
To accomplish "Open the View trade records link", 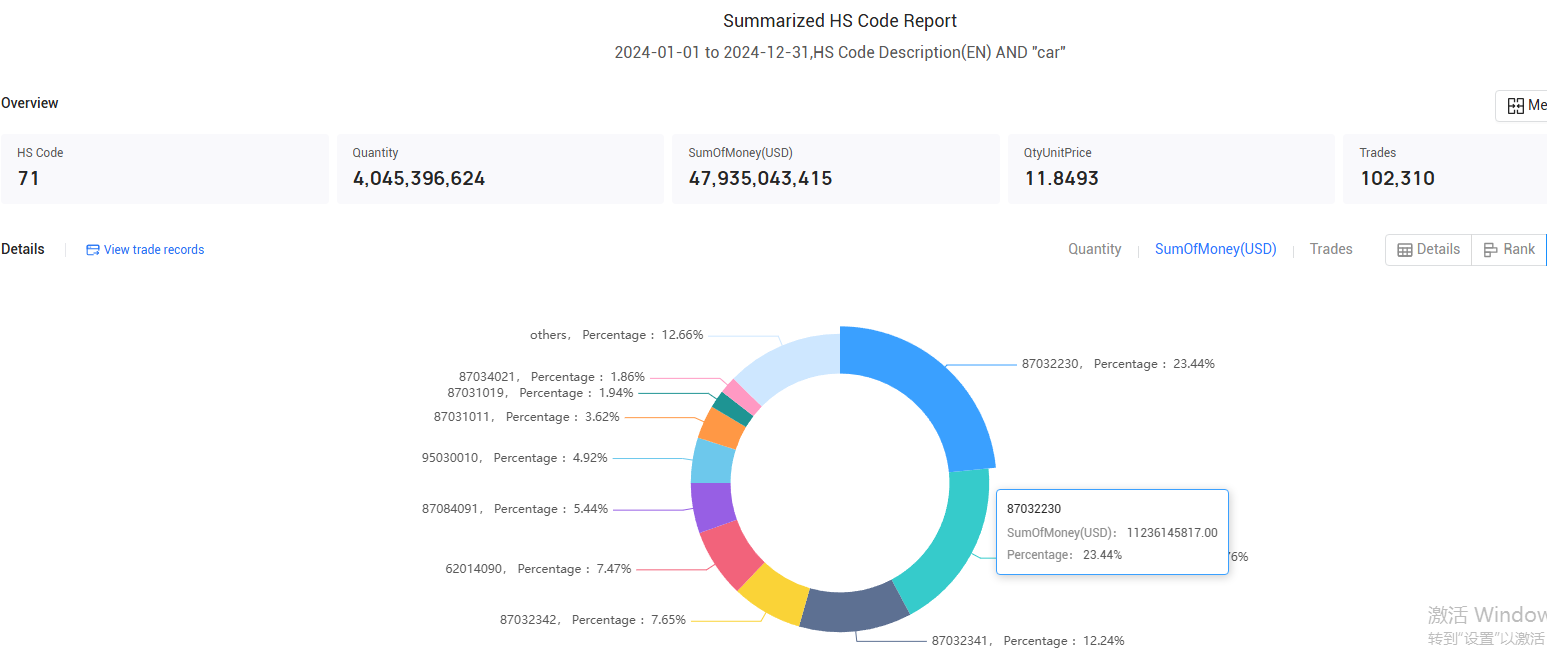I will 145,250.
